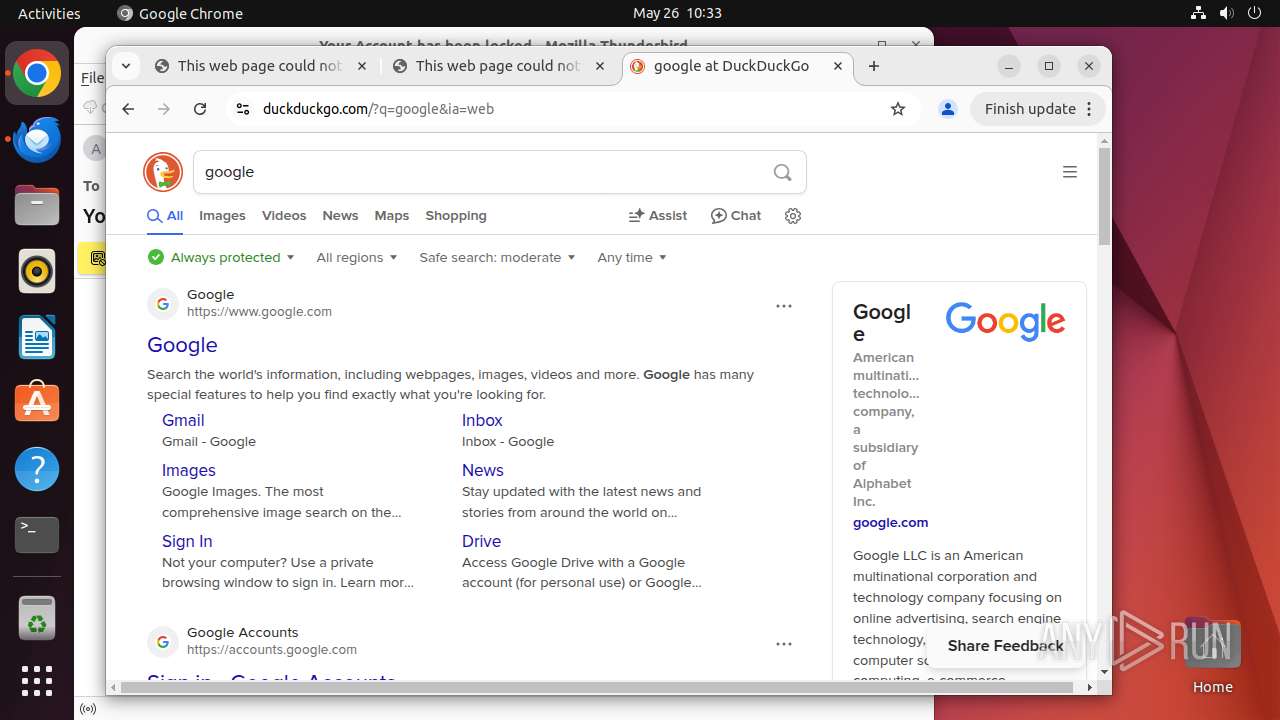Screen dimensions: 1280x720
Task: Open Trash from the dock
Action: click(x=37, y=617)
